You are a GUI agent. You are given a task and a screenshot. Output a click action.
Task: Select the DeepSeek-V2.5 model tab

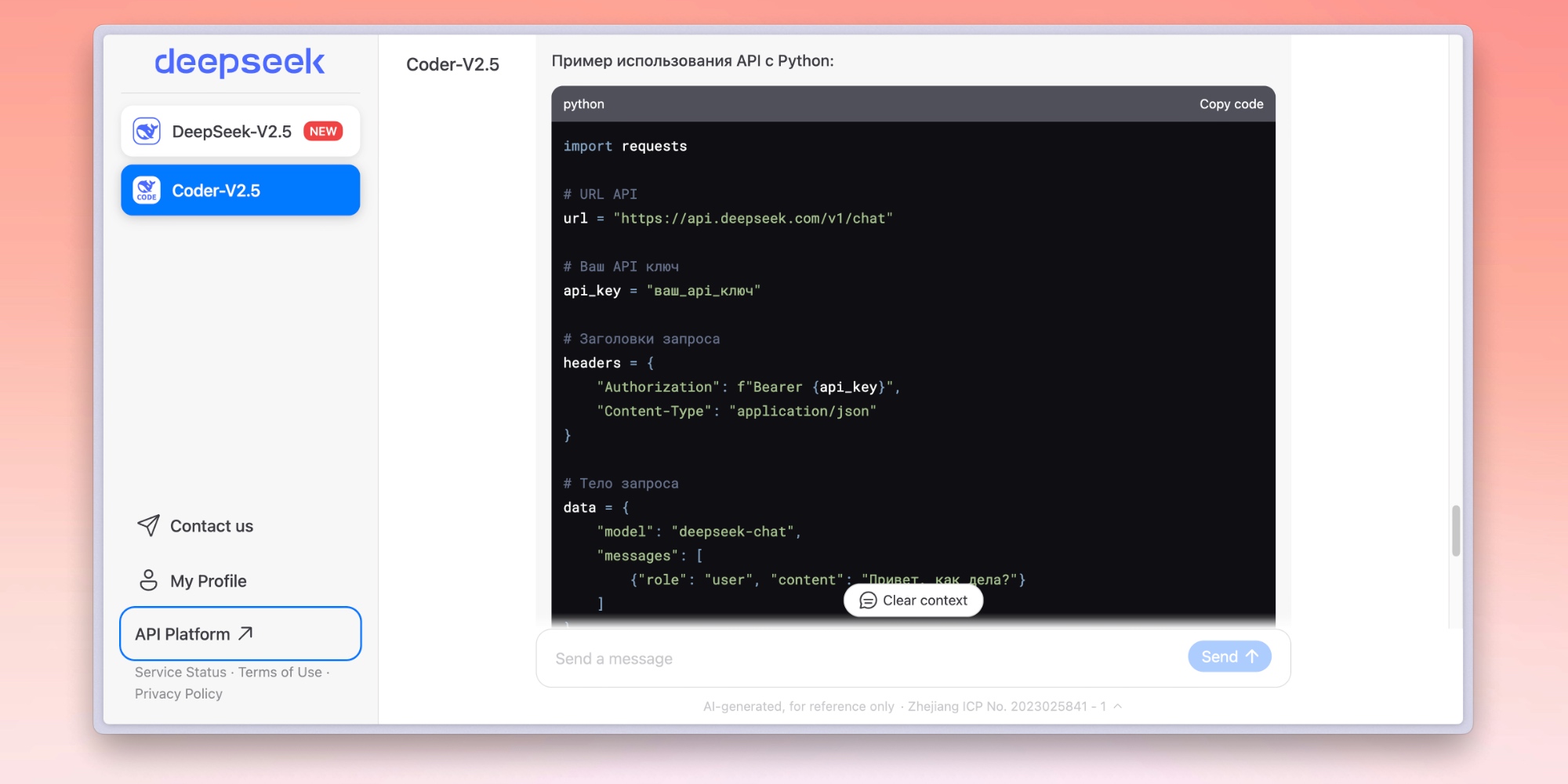(x=240, y=131)
